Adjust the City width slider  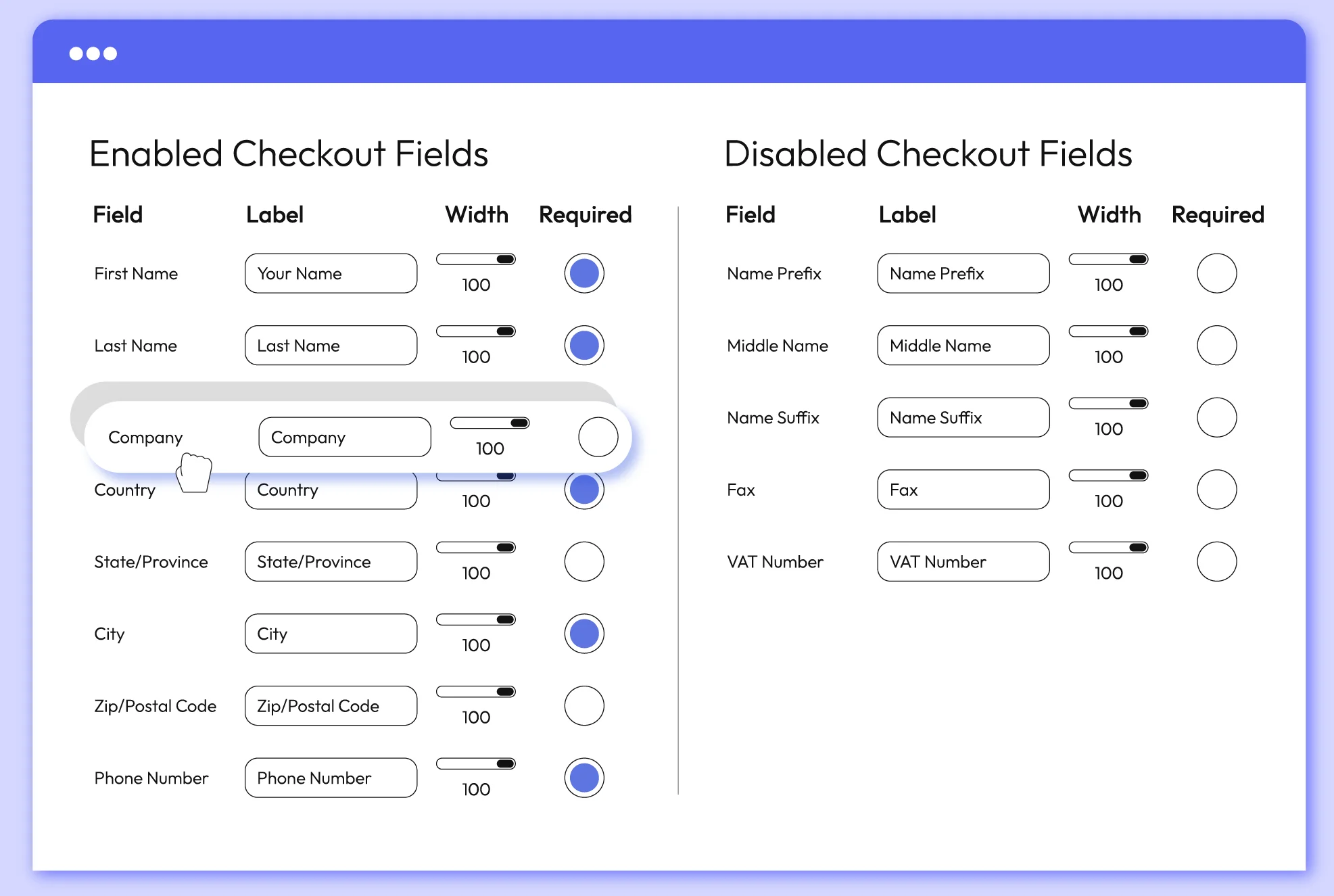(x=476, y=619)
